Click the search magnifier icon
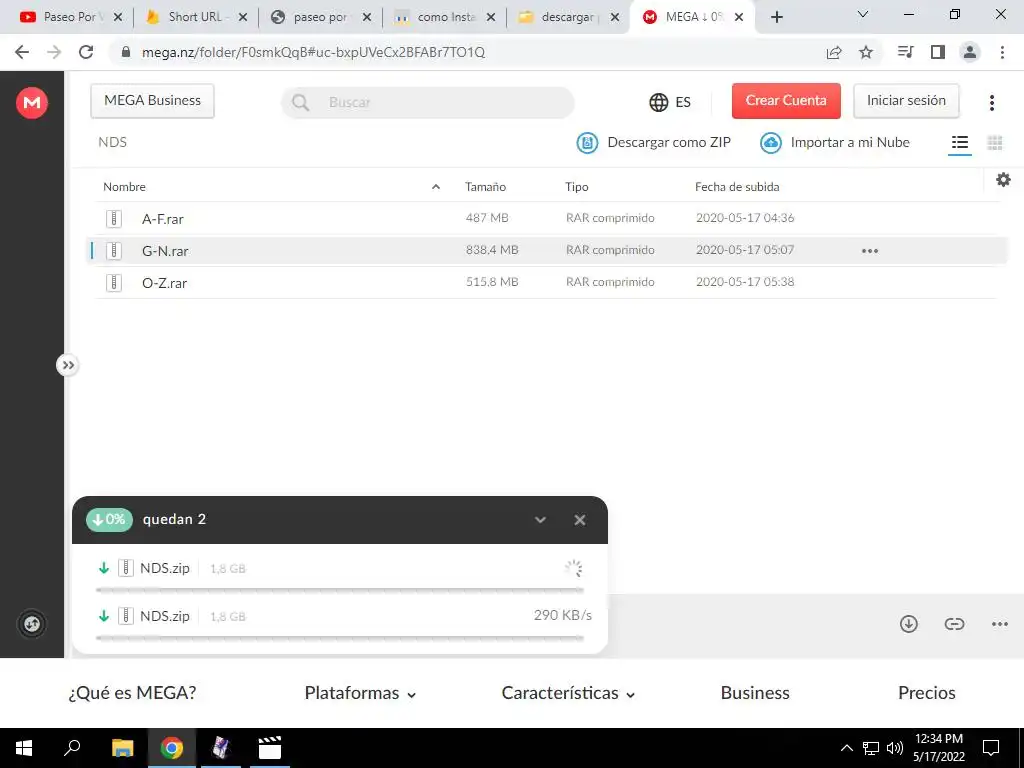Screen dimensions: 1024x768 pyautogui.click(x=300, y=103)
